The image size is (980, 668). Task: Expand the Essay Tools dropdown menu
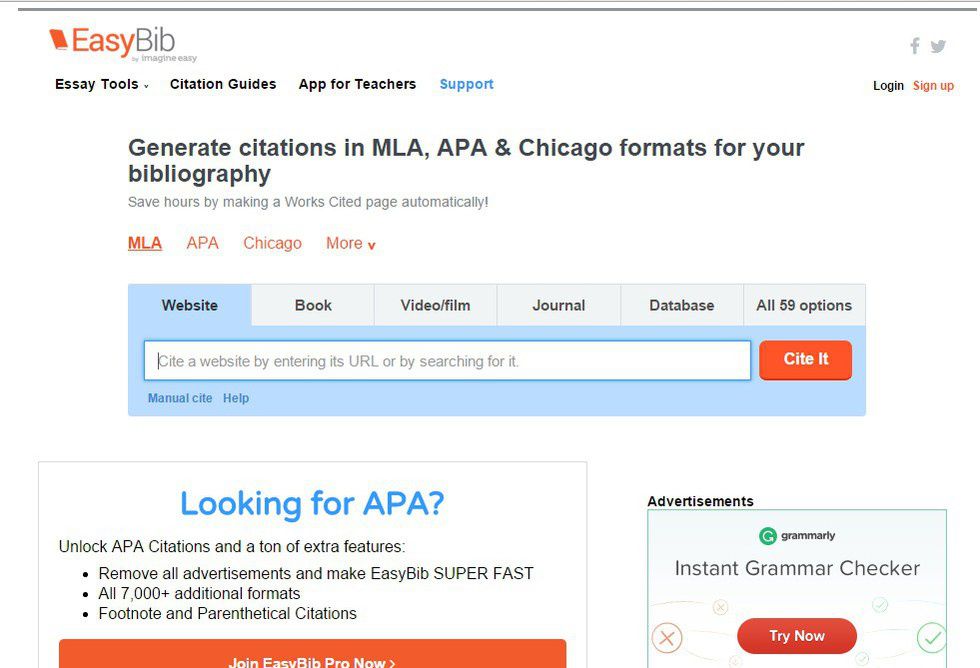coord(101,85)
